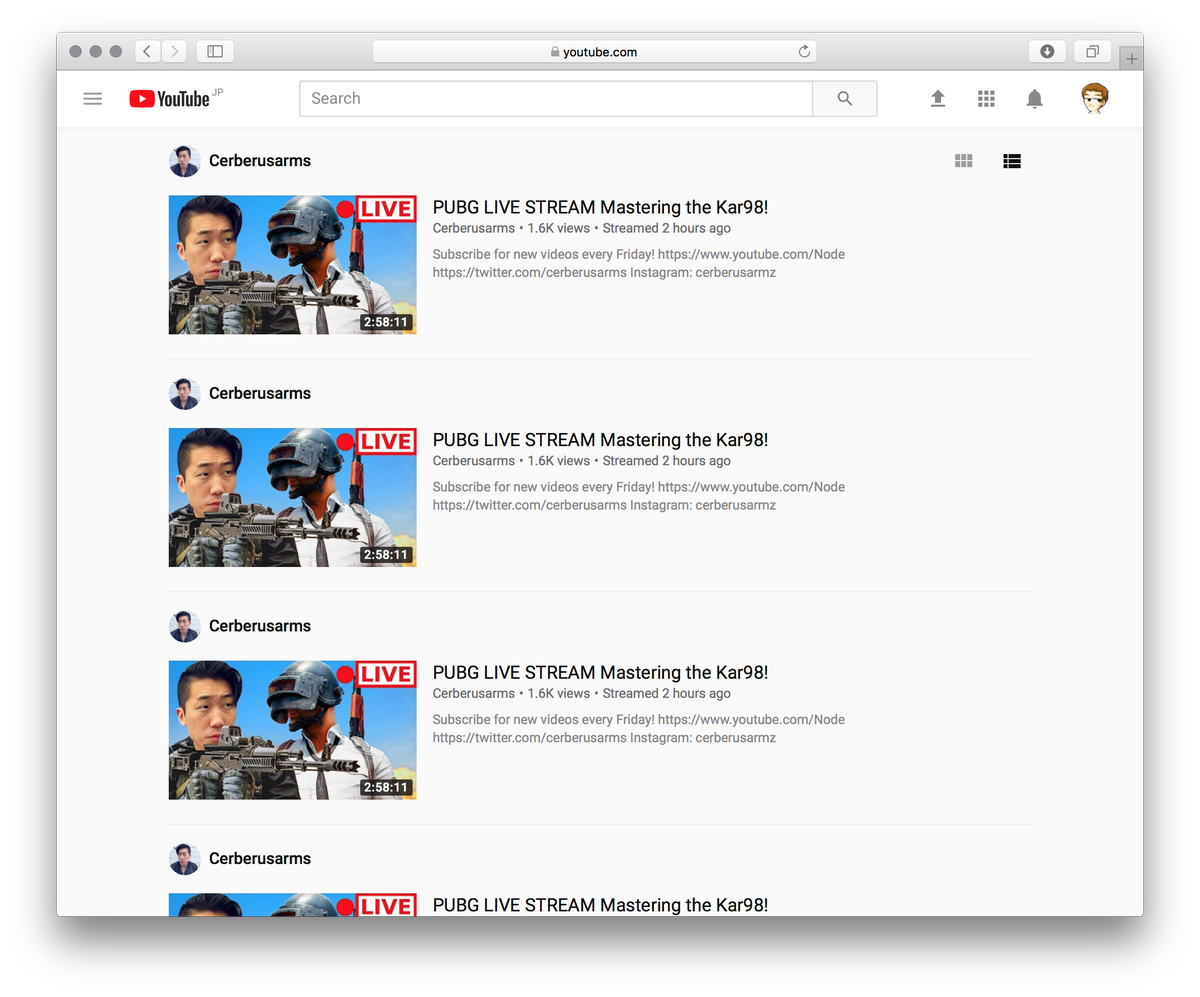Viewport: 1200px width, 997px height.
Task: Go back using Safari's back arrow
Action: (147, 51)
